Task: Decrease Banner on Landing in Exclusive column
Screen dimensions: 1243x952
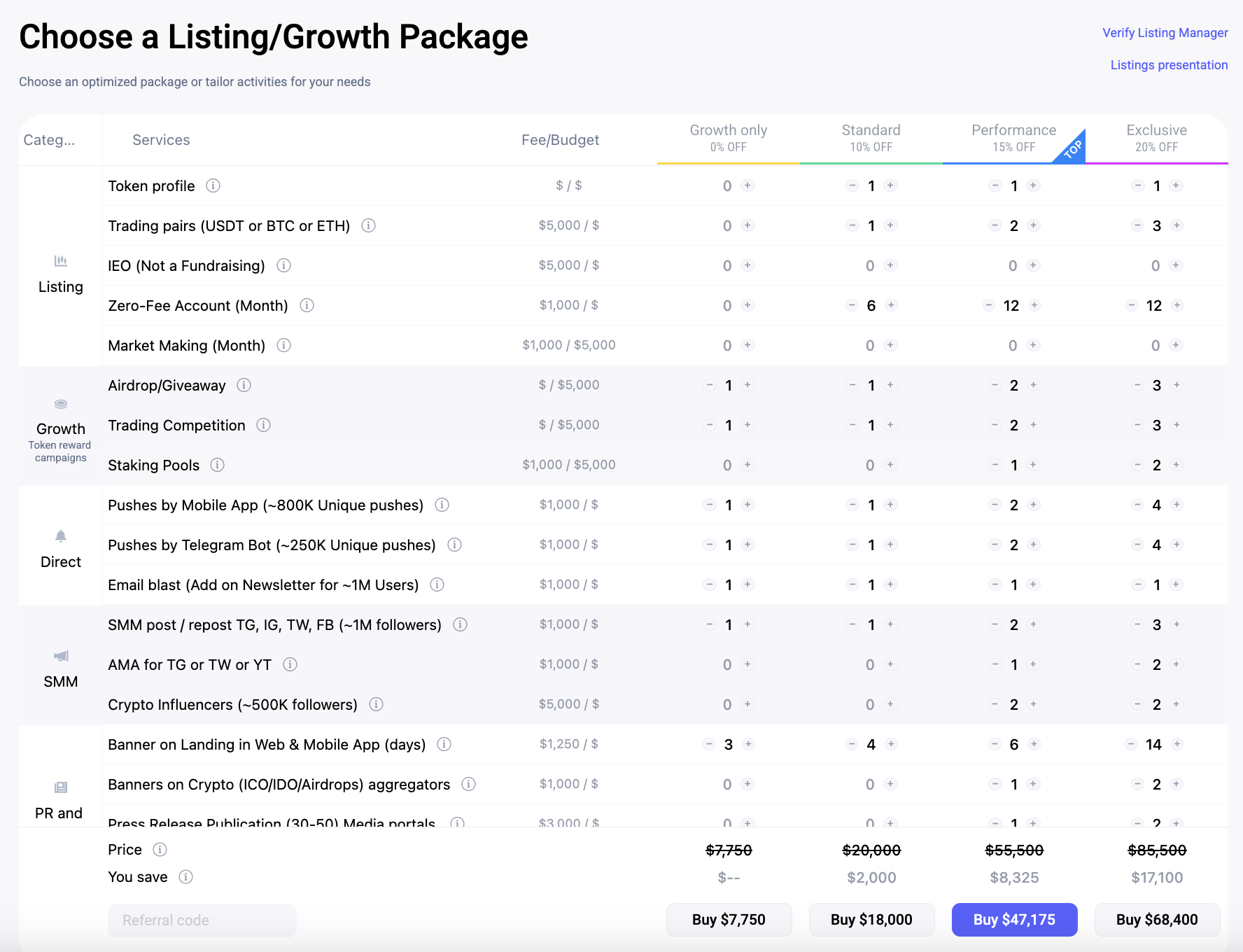Action: coord(1131,744)
